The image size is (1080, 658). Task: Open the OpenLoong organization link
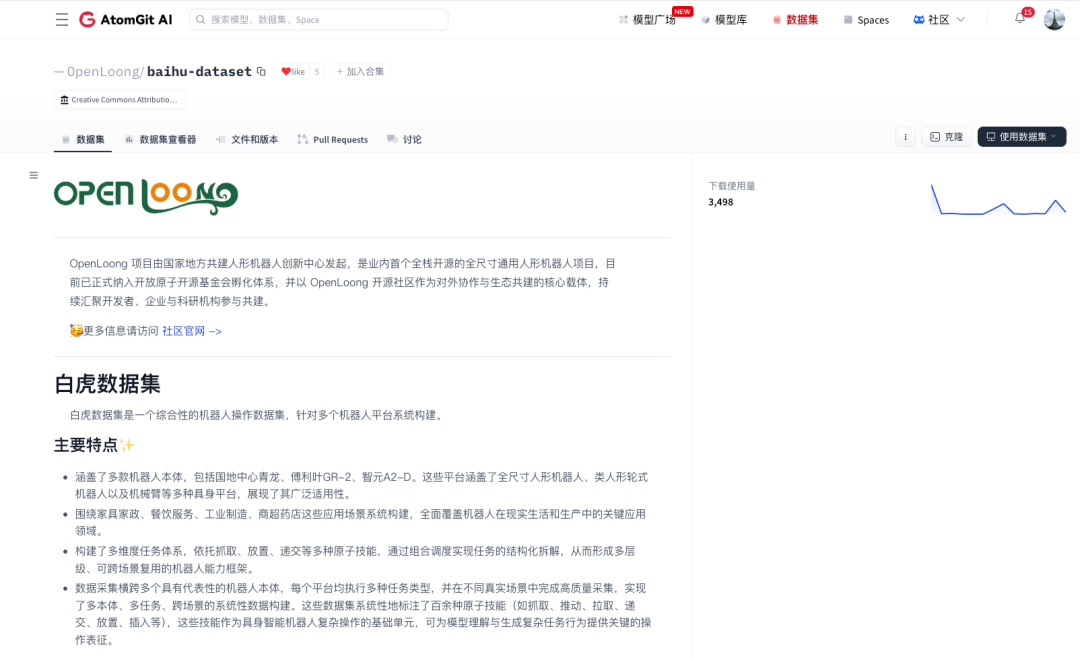(x=103, y=72)
